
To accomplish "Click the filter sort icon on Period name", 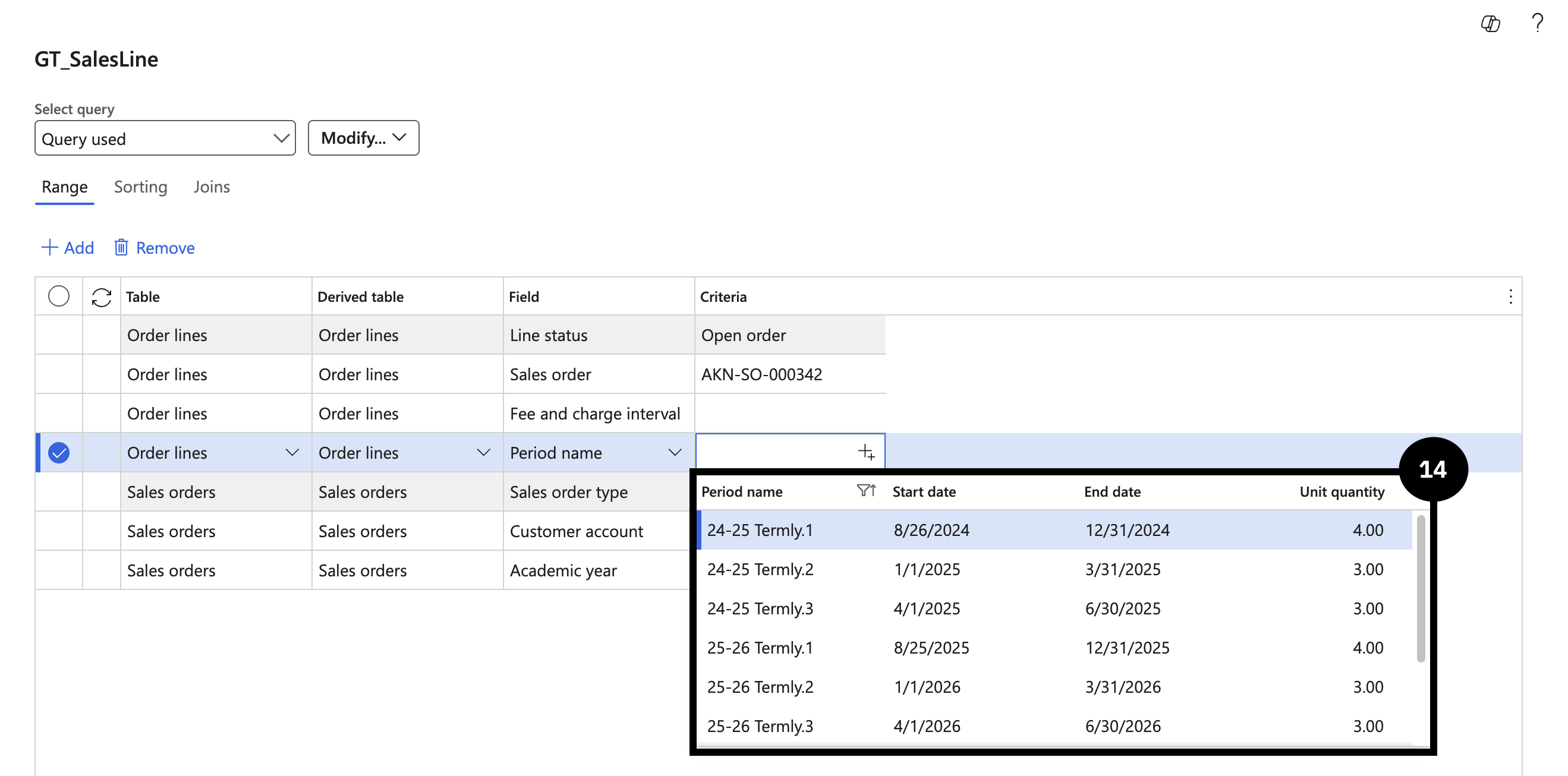I will [866, 491].
